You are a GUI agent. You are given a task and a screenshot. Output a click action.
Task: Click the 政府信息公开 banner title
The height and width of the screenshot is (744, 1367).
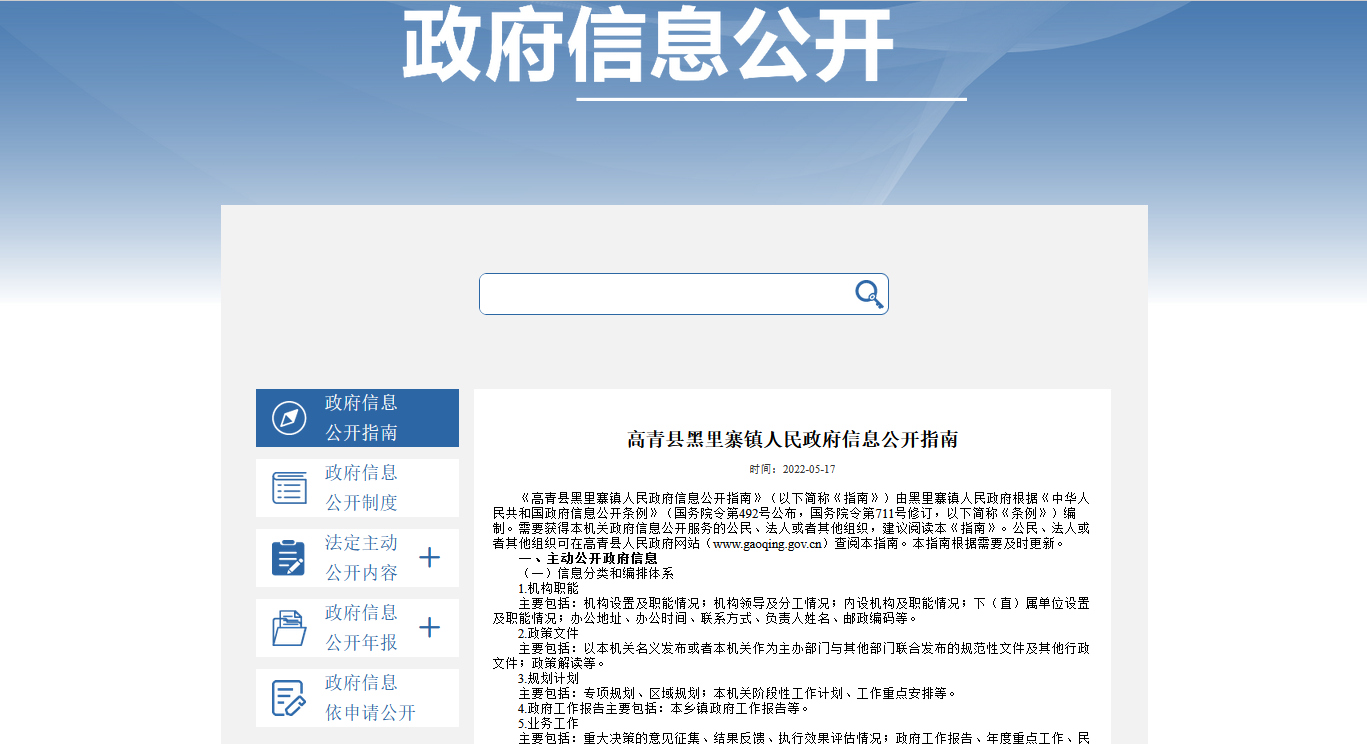tap(648, 45)
